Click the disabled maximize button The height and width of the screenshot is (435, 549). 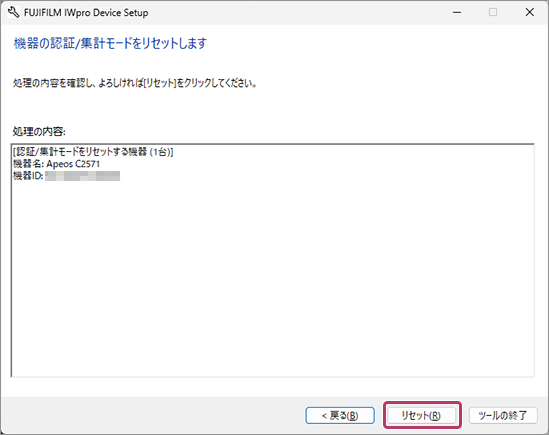(493, 13)
